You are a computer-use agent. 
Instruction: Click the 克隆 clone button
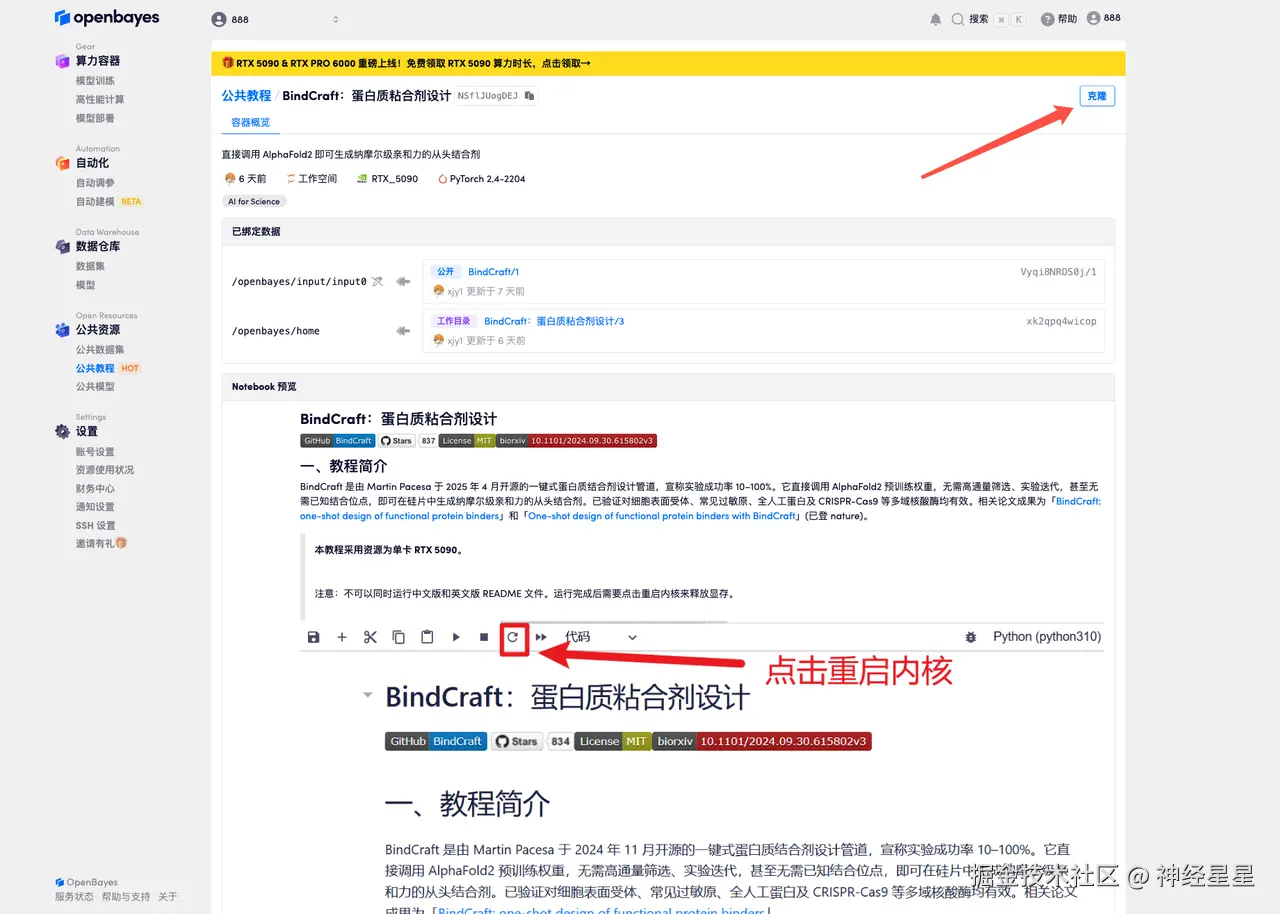tap(1097, 96)
